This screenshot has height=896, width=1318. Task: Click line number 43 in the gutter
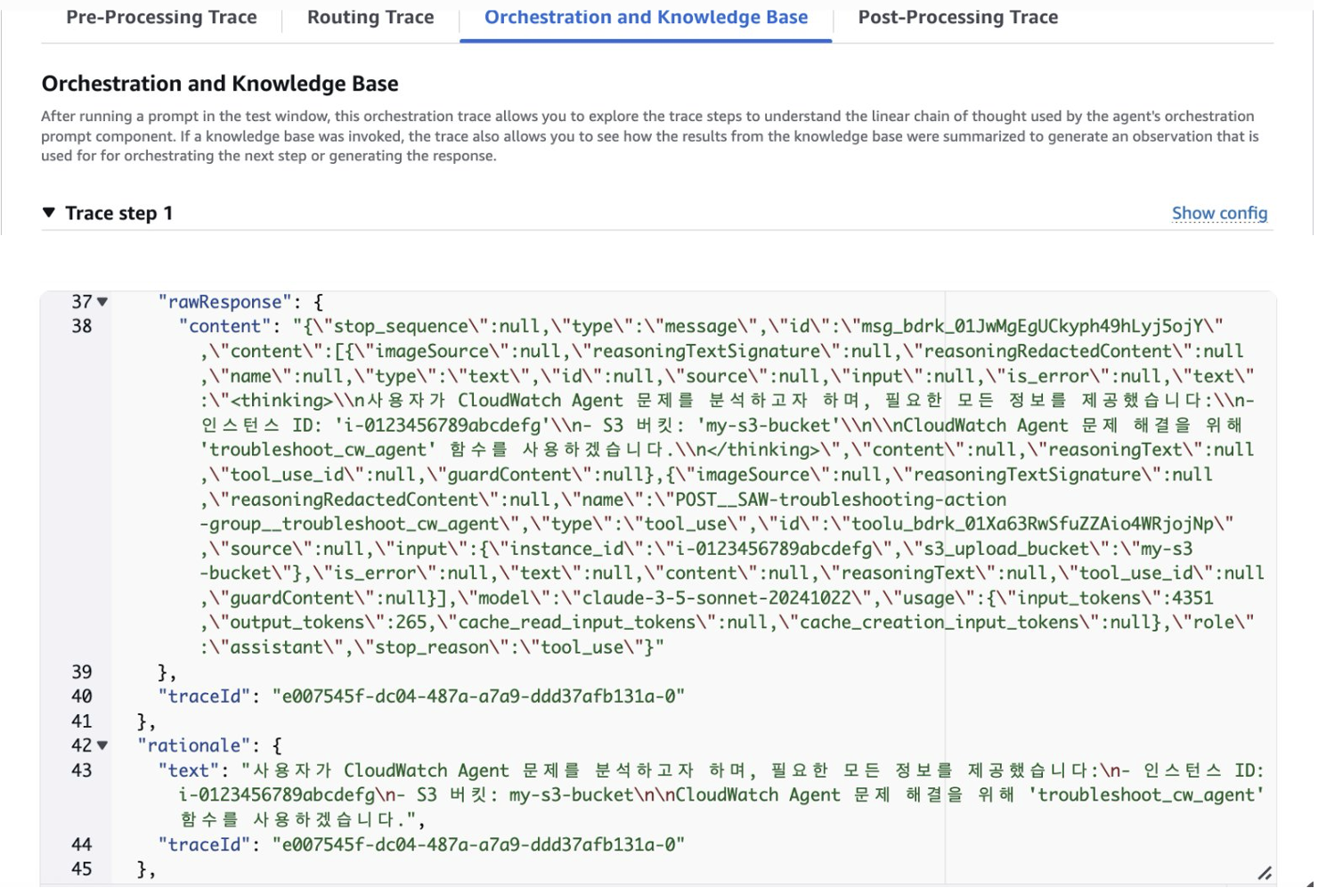82,770
